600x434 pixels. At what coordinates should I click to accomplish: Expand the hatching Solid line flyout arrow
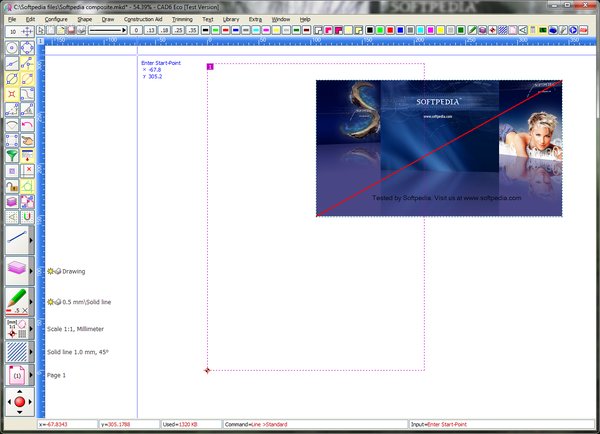(31, 352)
